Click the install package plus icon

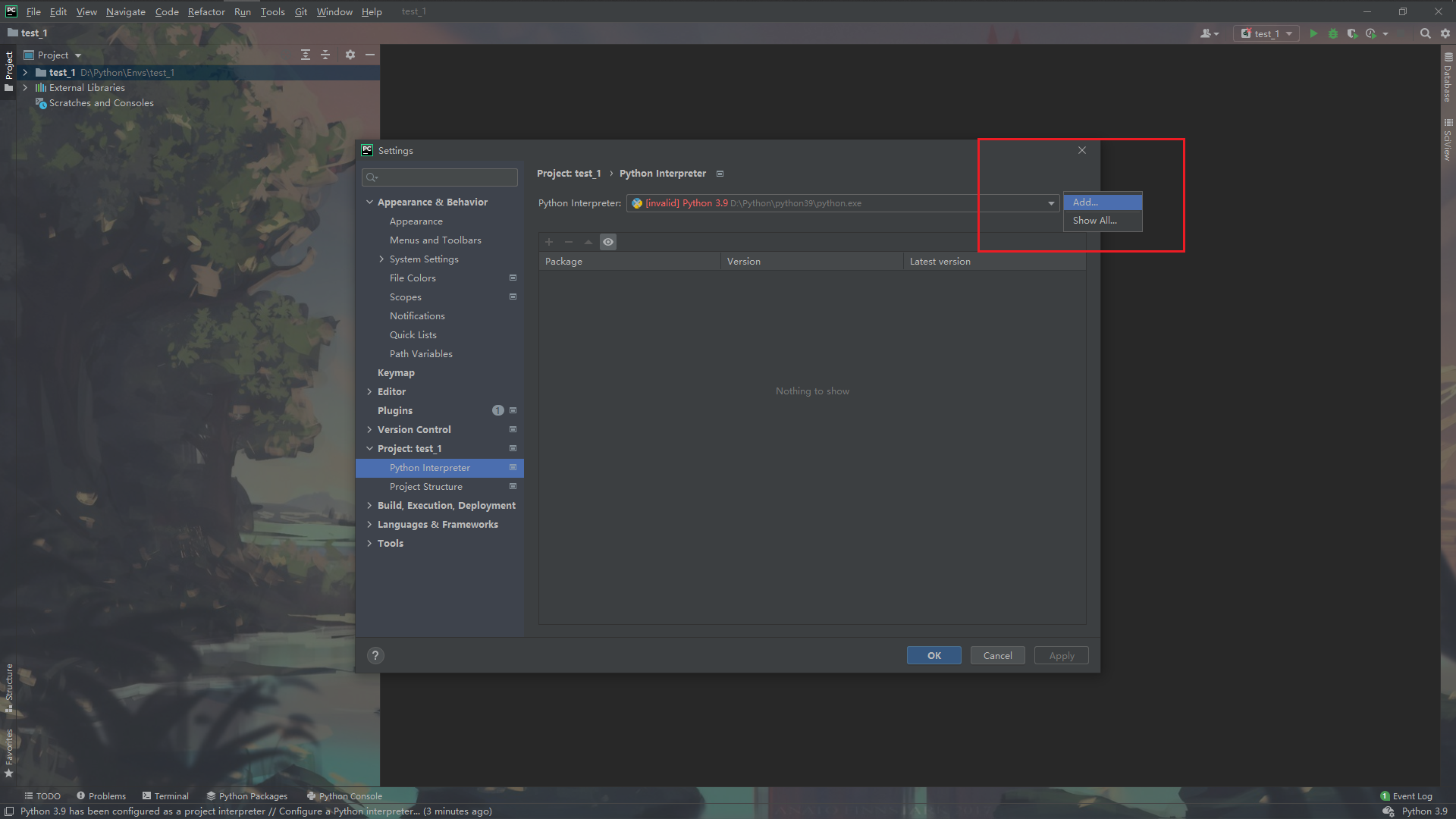[549, 242]
